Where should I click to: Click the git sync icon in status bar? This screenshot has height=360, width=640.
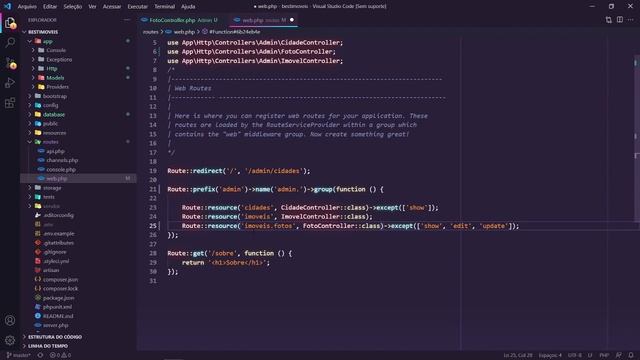click(40, 355)
